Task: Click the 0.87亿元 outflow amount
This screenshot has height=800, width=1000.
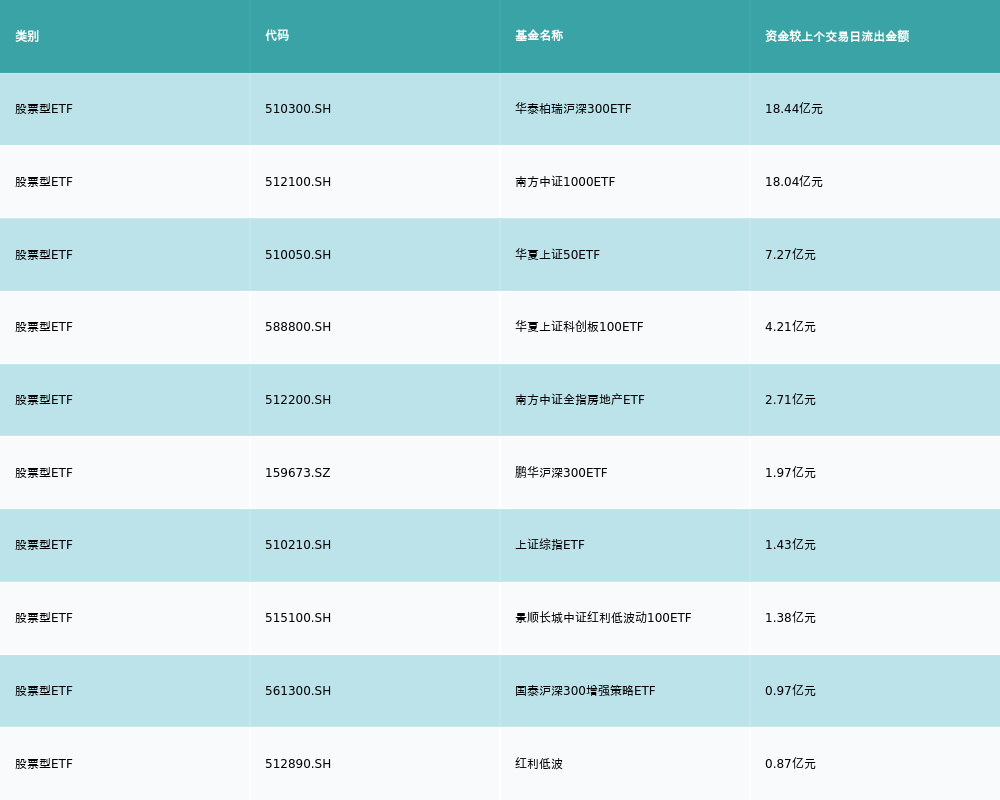Action: point(790,764)
